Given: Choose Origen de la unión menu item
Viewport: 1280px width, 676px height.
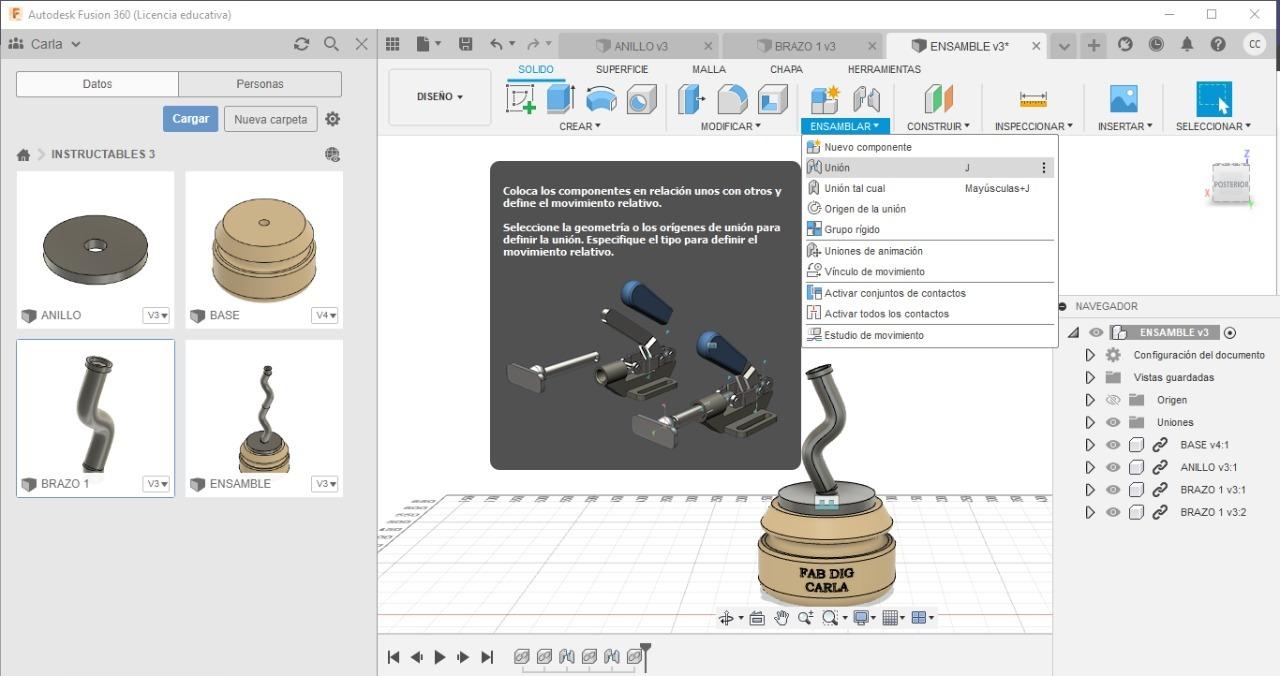Looking at the screenshot, I should click(x=929, y=209).
